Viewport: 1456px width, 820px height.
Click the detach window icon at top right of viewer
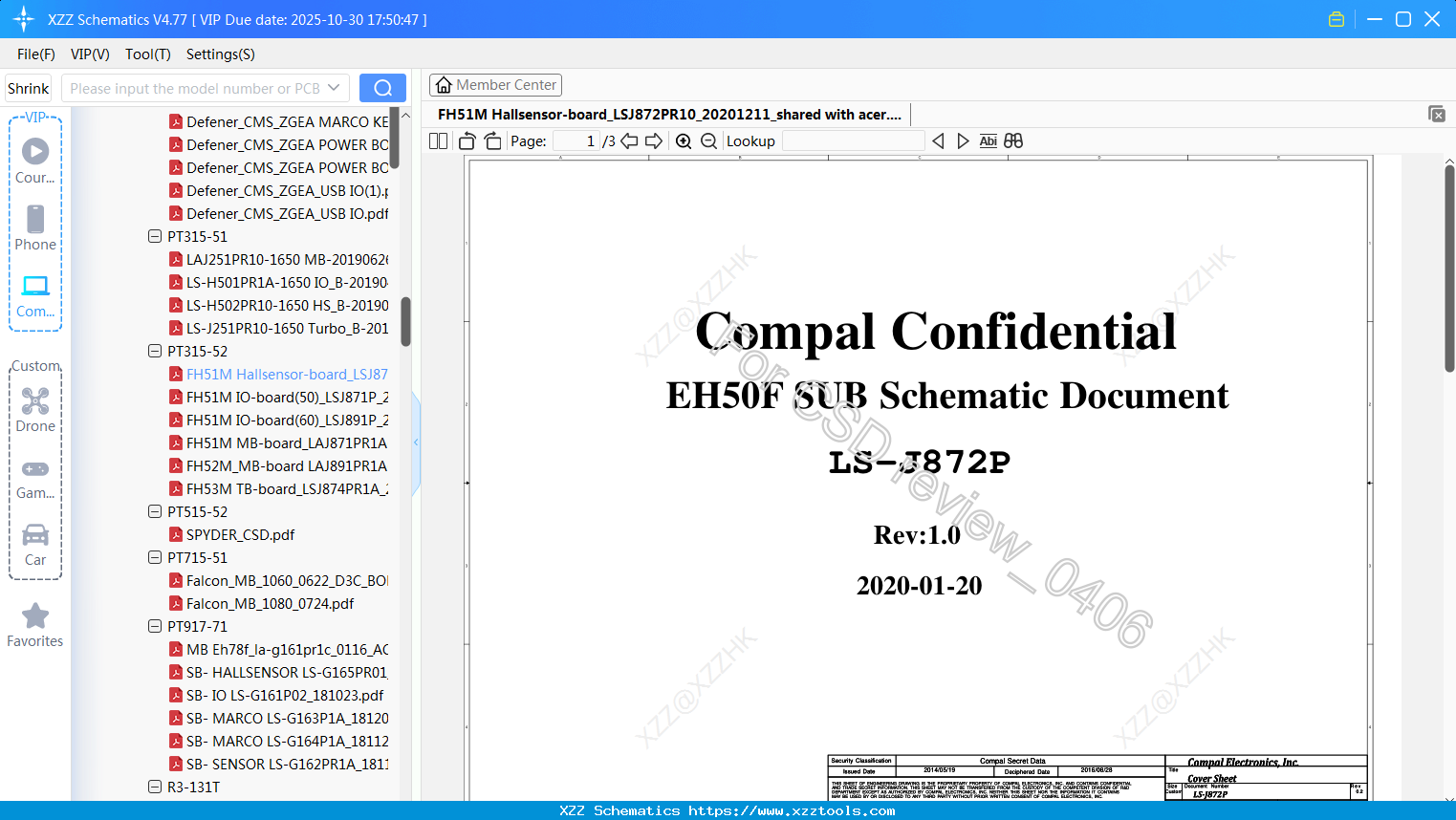(x=1437, y=114)
